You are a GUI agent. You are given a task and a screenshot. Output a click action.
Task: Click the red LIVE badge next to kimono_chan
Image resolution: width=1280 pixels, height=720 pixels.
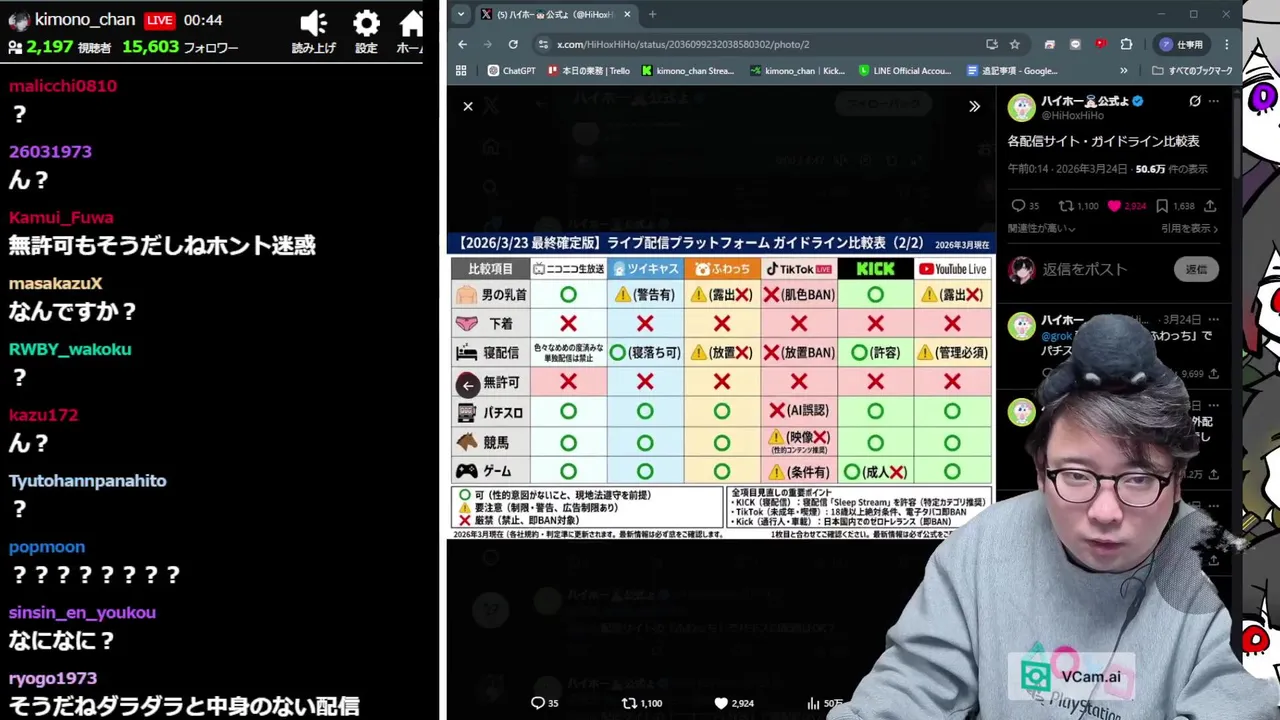click(160, 20)
